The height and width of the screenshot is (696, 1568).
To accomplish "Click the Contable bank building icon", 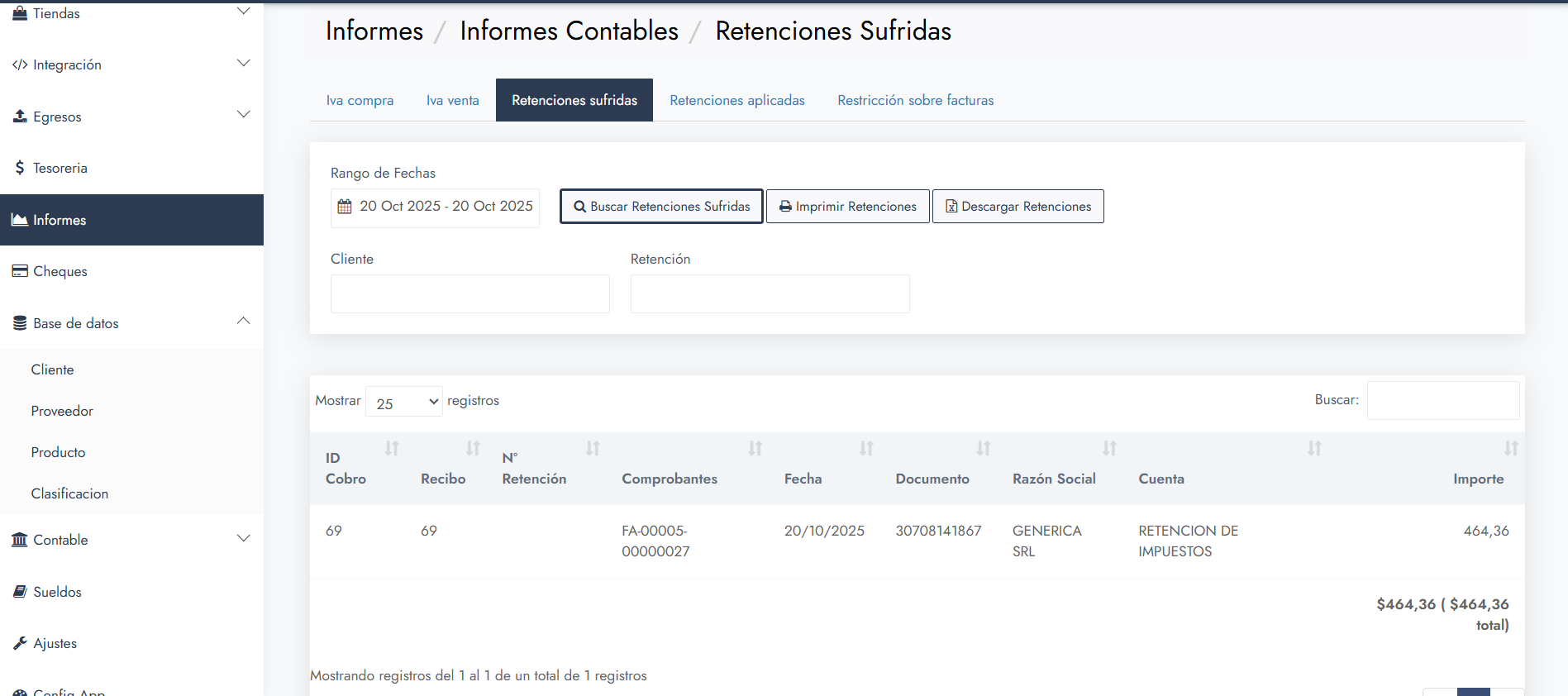I will 20,540.
